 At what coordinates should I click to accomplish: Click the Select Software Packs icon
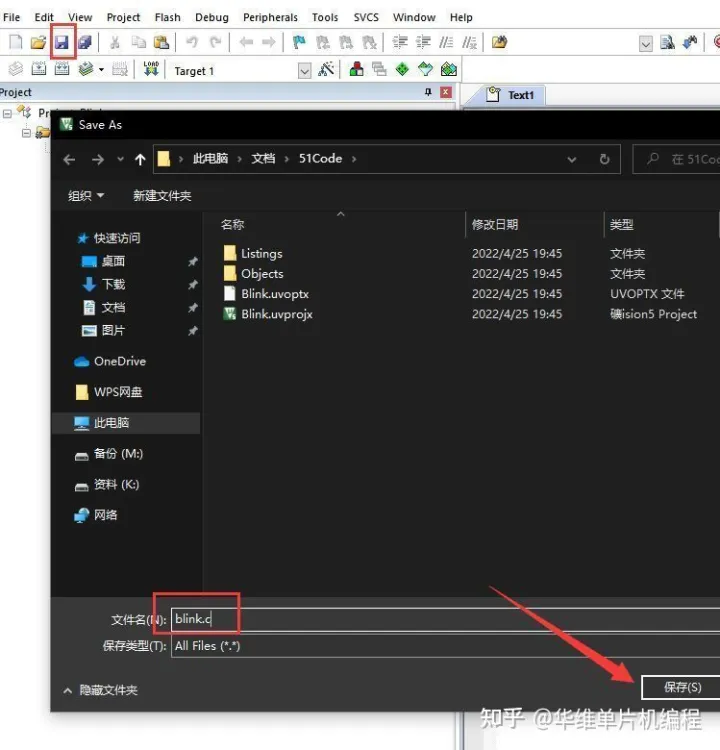click(x=425, y=69)
